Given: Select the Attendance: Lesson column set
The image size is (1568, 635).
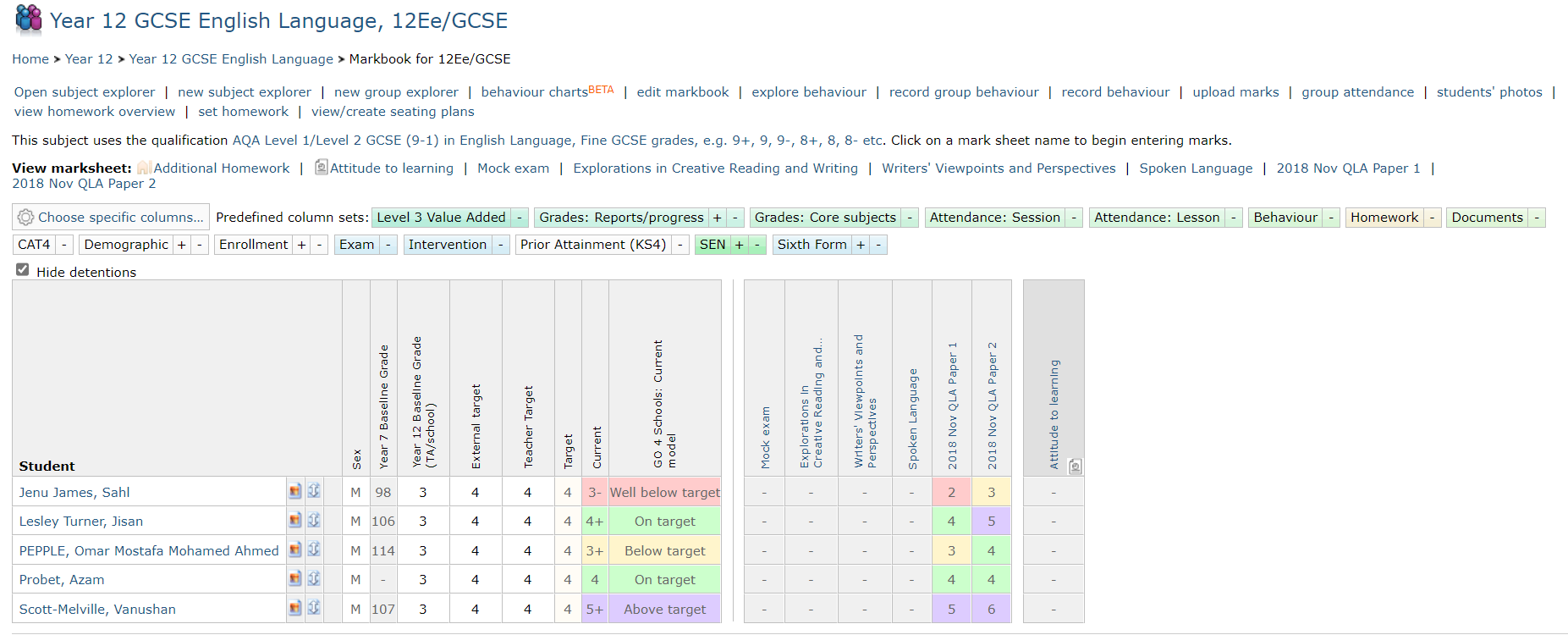Looking at the screenshot, I should pos(1157,218).
